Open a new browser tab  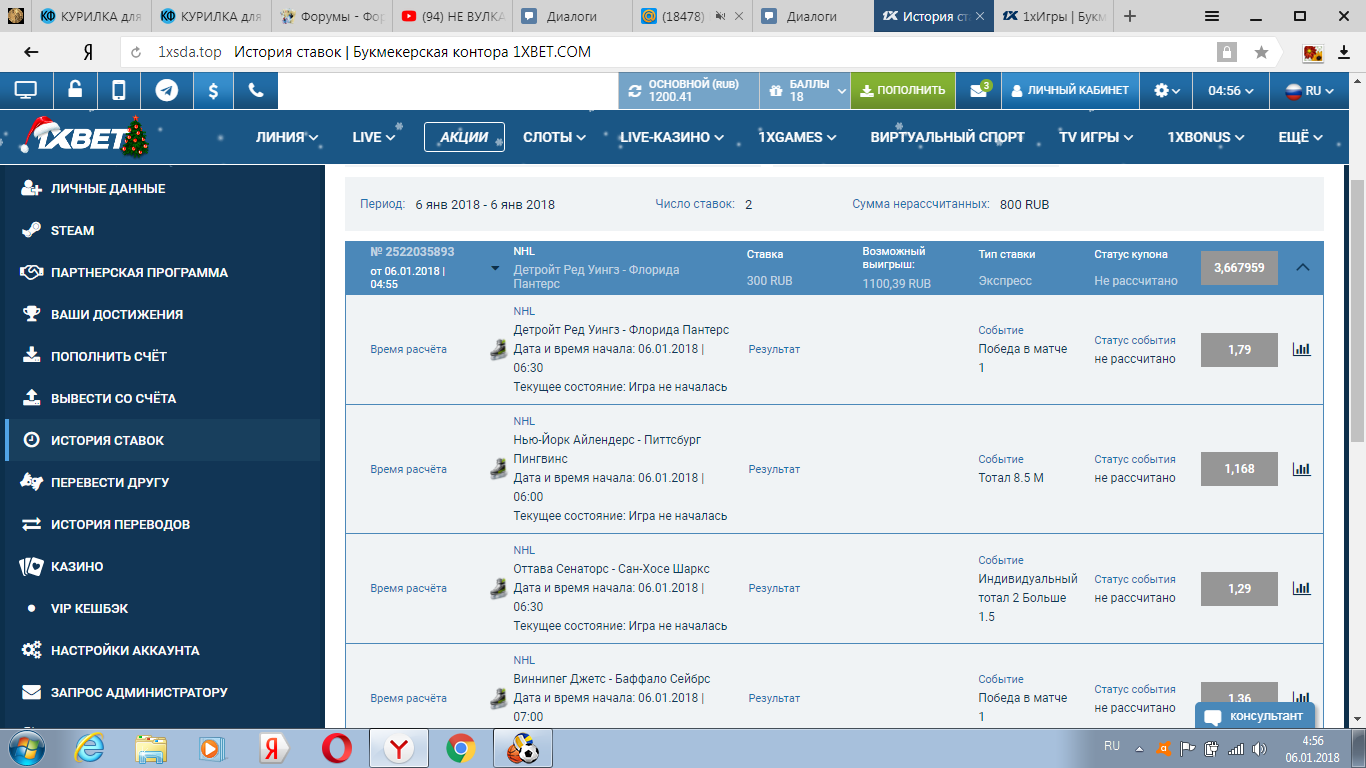(1130, 16)
